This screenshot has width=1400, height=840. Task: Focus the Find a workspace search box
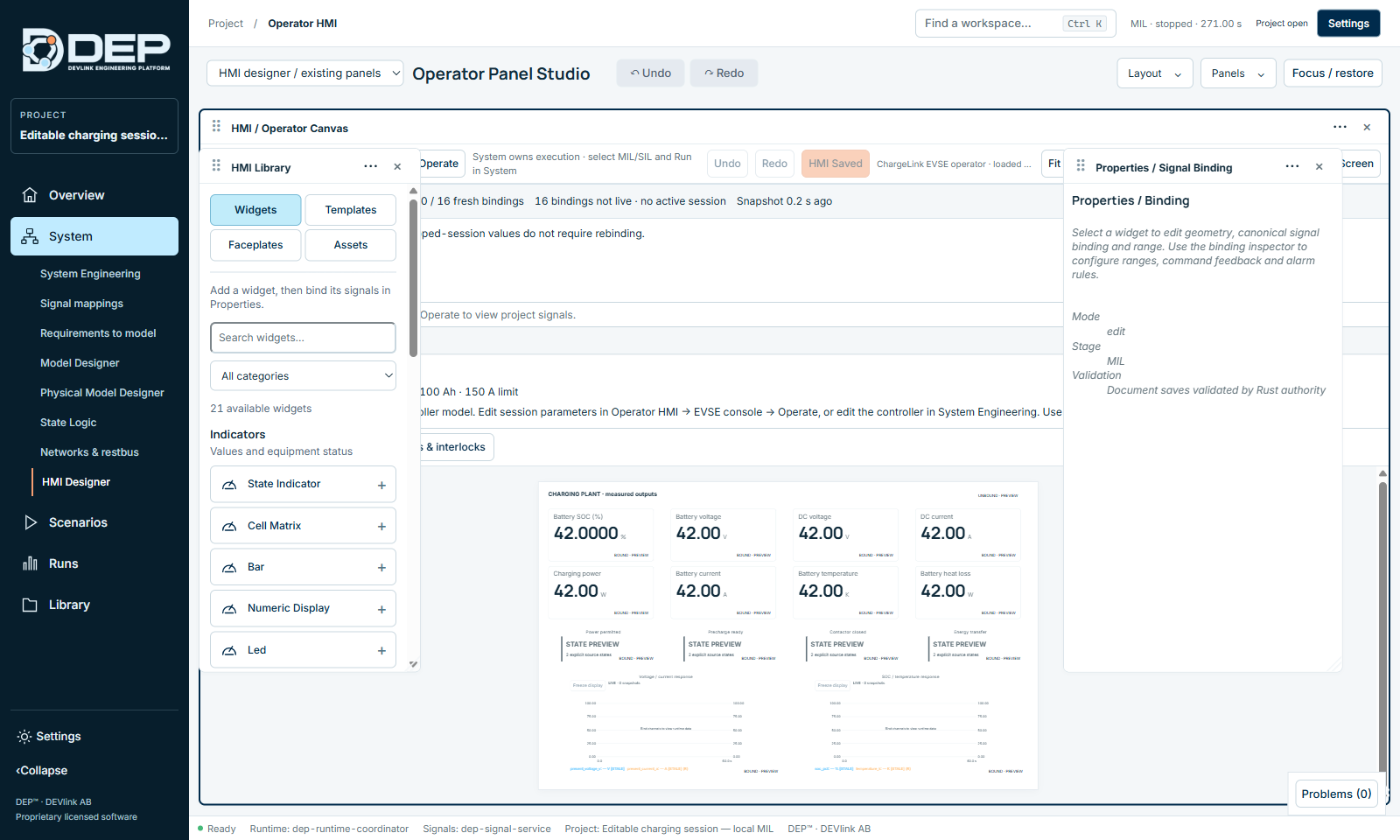[x=1015, y=24]
